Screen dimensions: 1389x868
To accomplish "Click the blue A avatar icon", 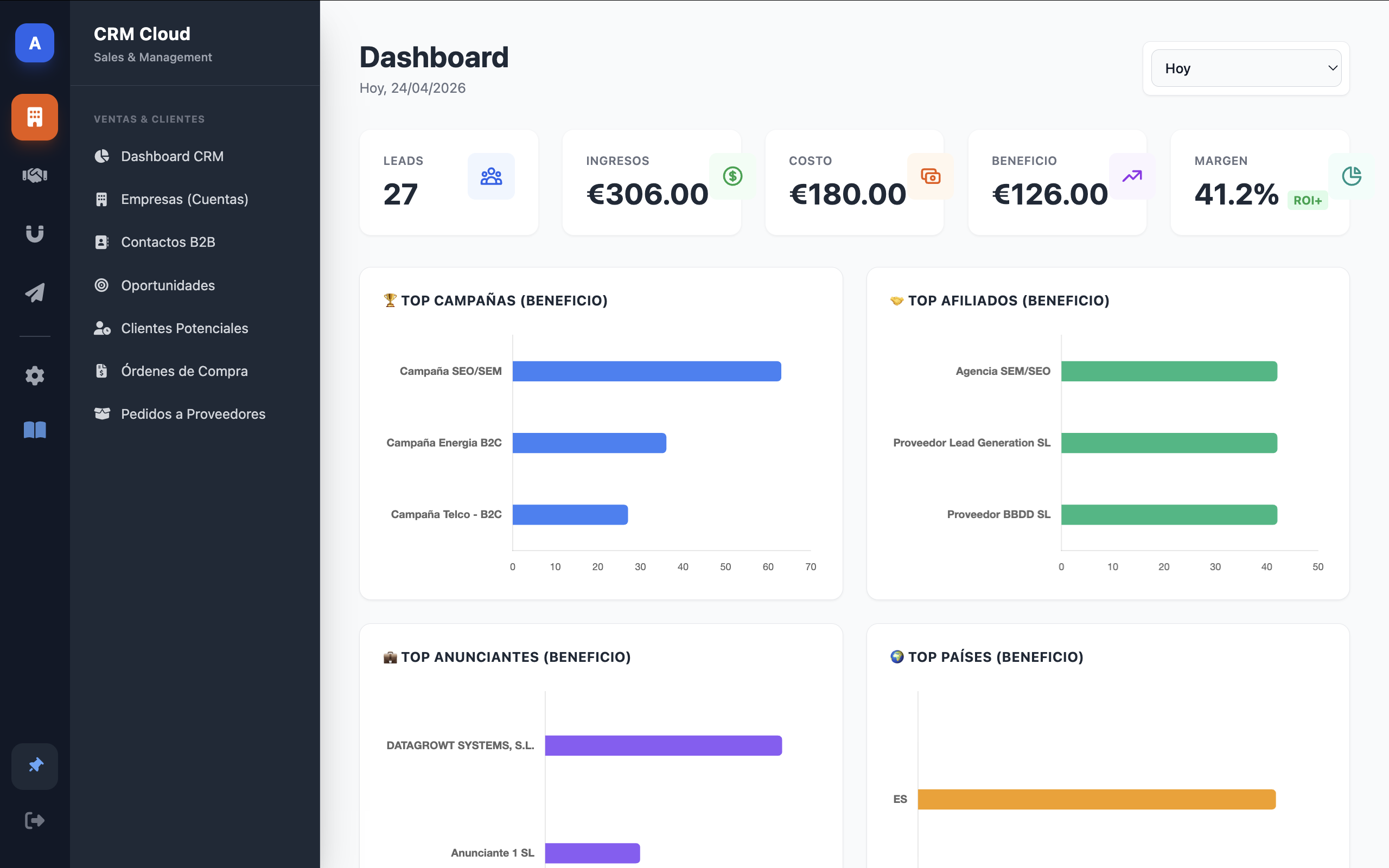I will click(x=34, y=42).
